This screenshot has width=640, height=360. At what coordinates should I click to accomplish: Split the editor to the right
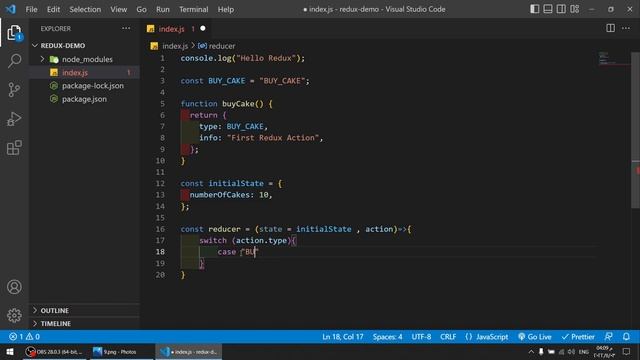coord(611,28)
